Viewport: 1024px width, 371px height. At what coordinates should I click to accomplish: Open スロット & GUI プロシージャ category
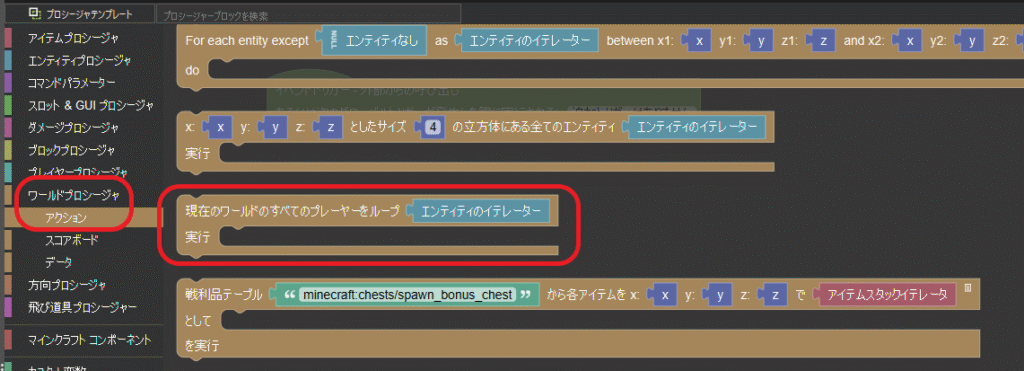tap(90, 105)
